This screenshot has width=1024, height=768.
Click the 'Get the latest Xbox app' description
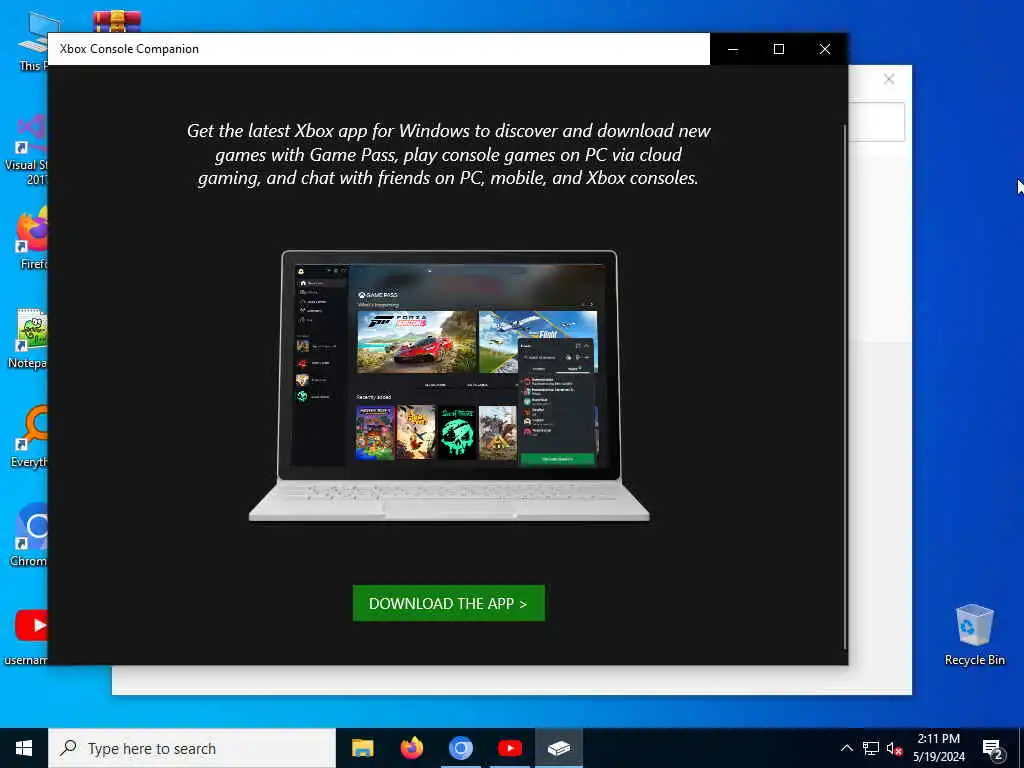click(449, 154)
